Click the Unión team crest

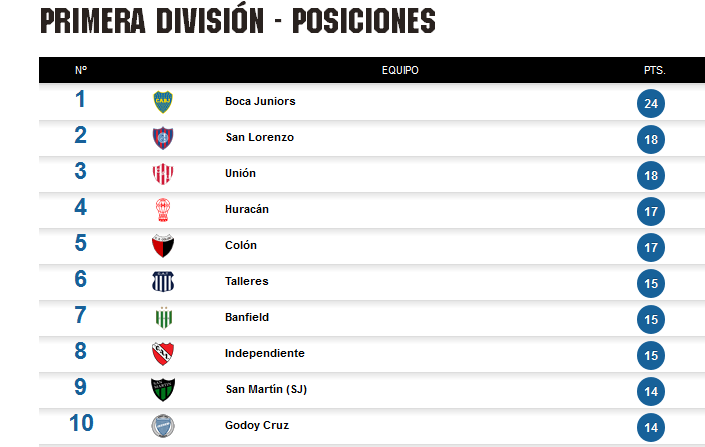pyautogui.click(x=163, y=174)
